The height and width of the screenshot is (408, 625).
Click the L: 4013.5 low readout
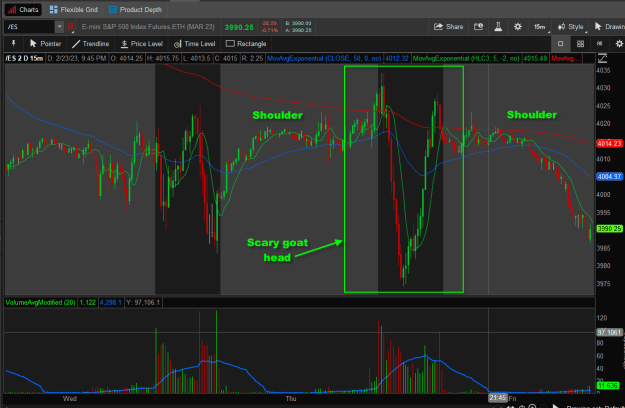point(197,59)
